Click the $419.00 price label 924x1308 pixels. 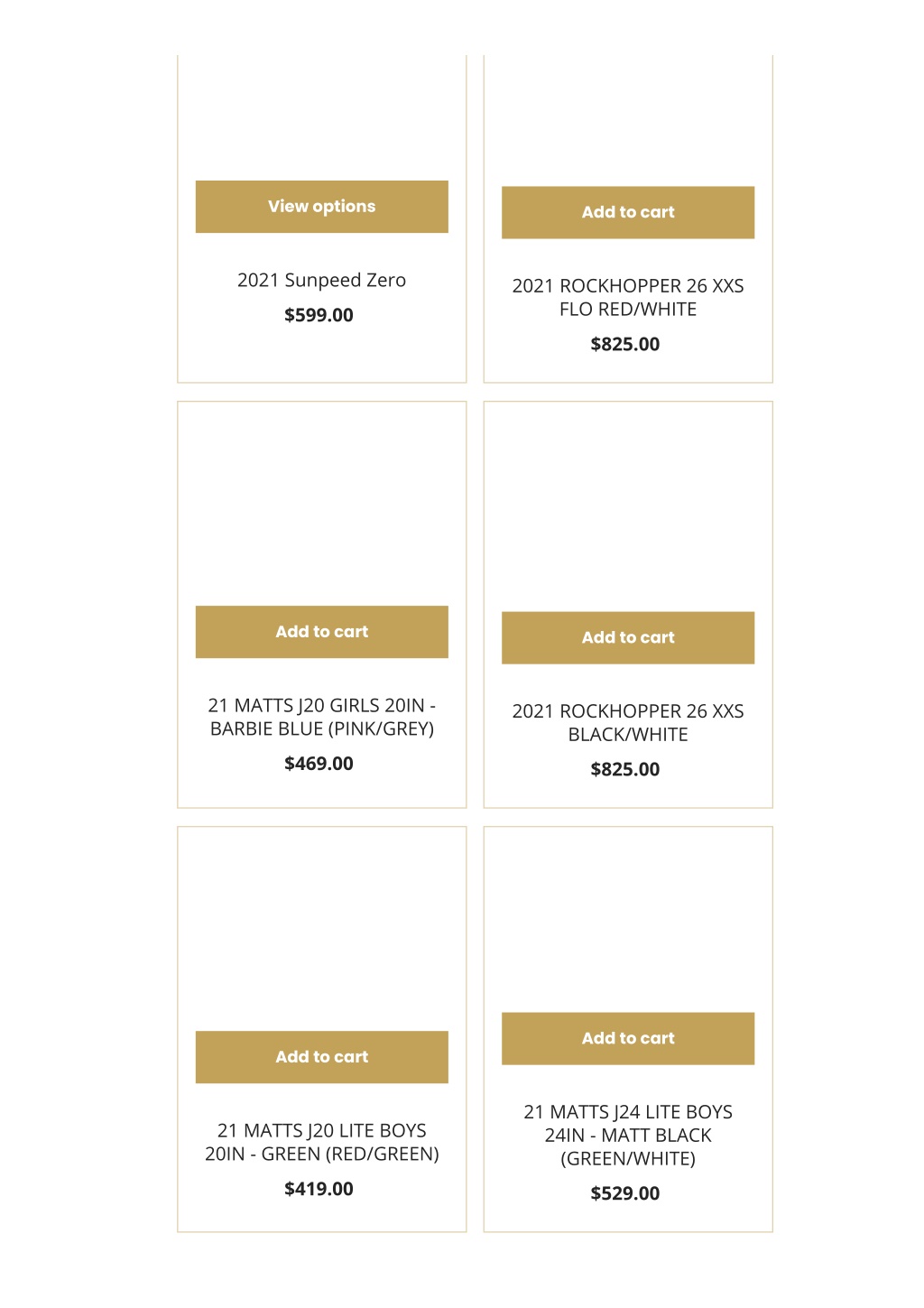[x=319, y=1189]
